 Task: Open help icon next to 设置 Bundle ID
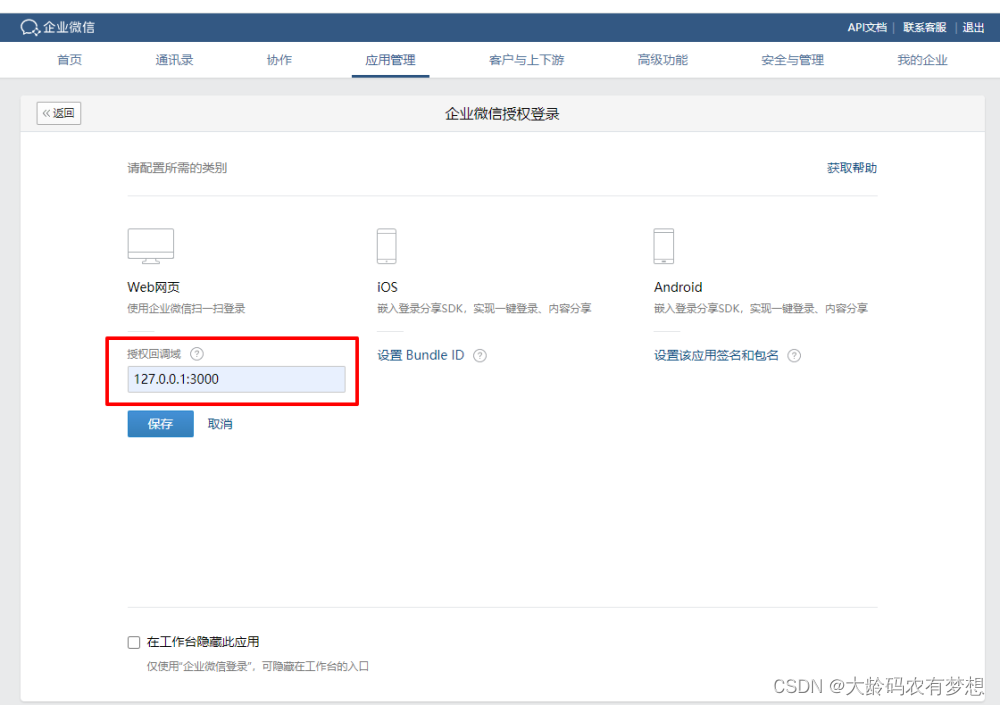pos(480,355)
